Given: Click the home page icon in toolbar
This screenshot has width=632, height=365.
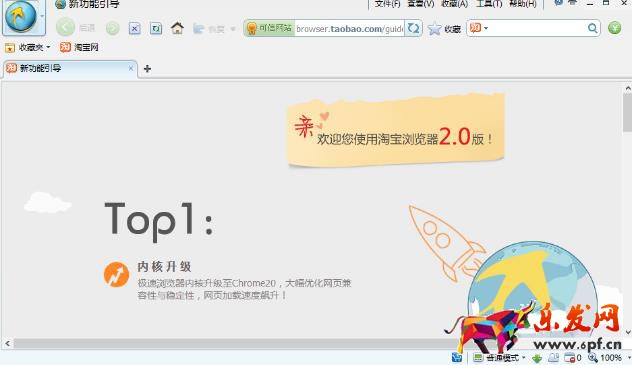Looking at the screenshot, I should pos(177,28).
